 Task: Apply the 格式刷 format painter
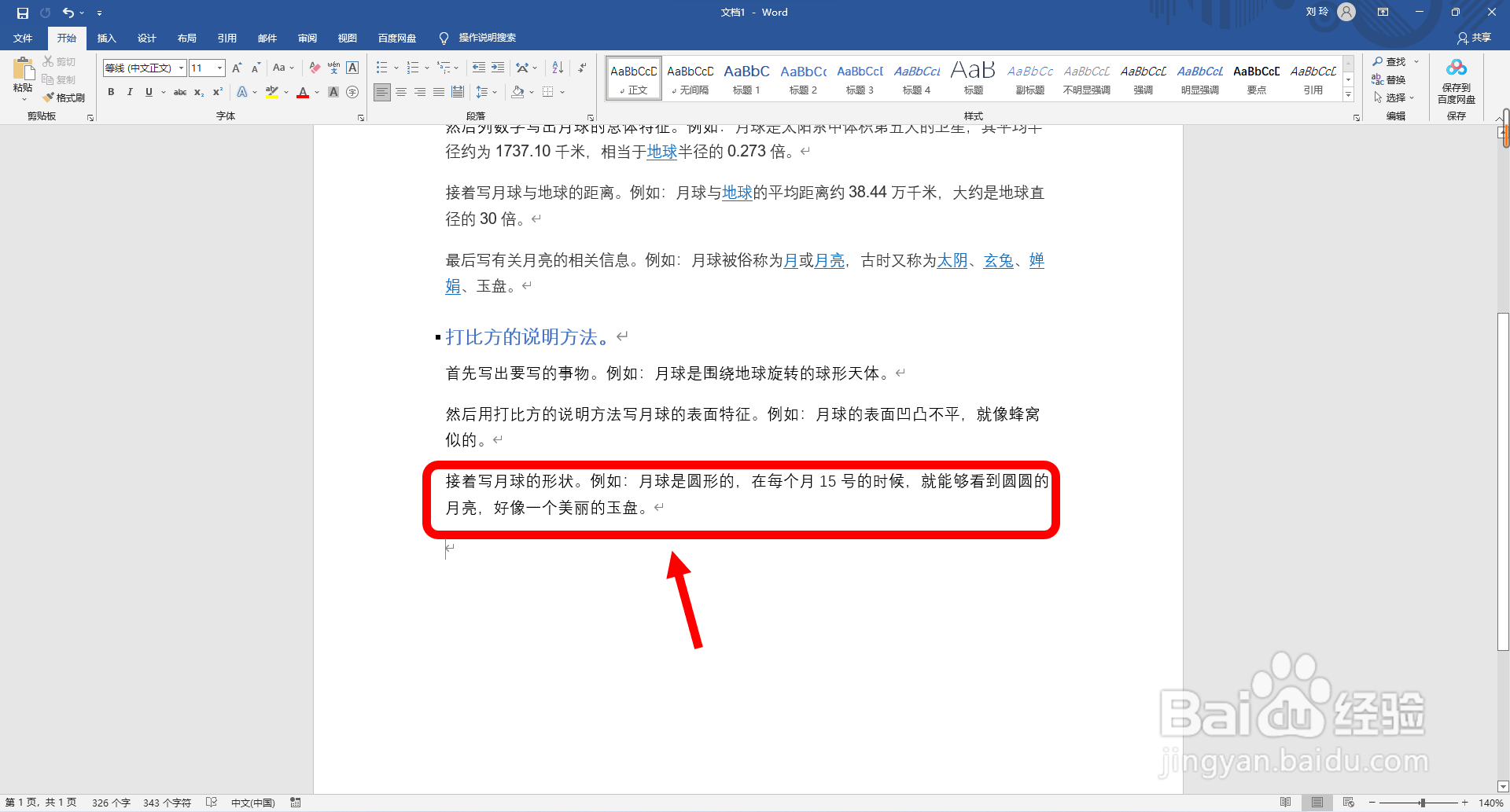tap(65, 97)
